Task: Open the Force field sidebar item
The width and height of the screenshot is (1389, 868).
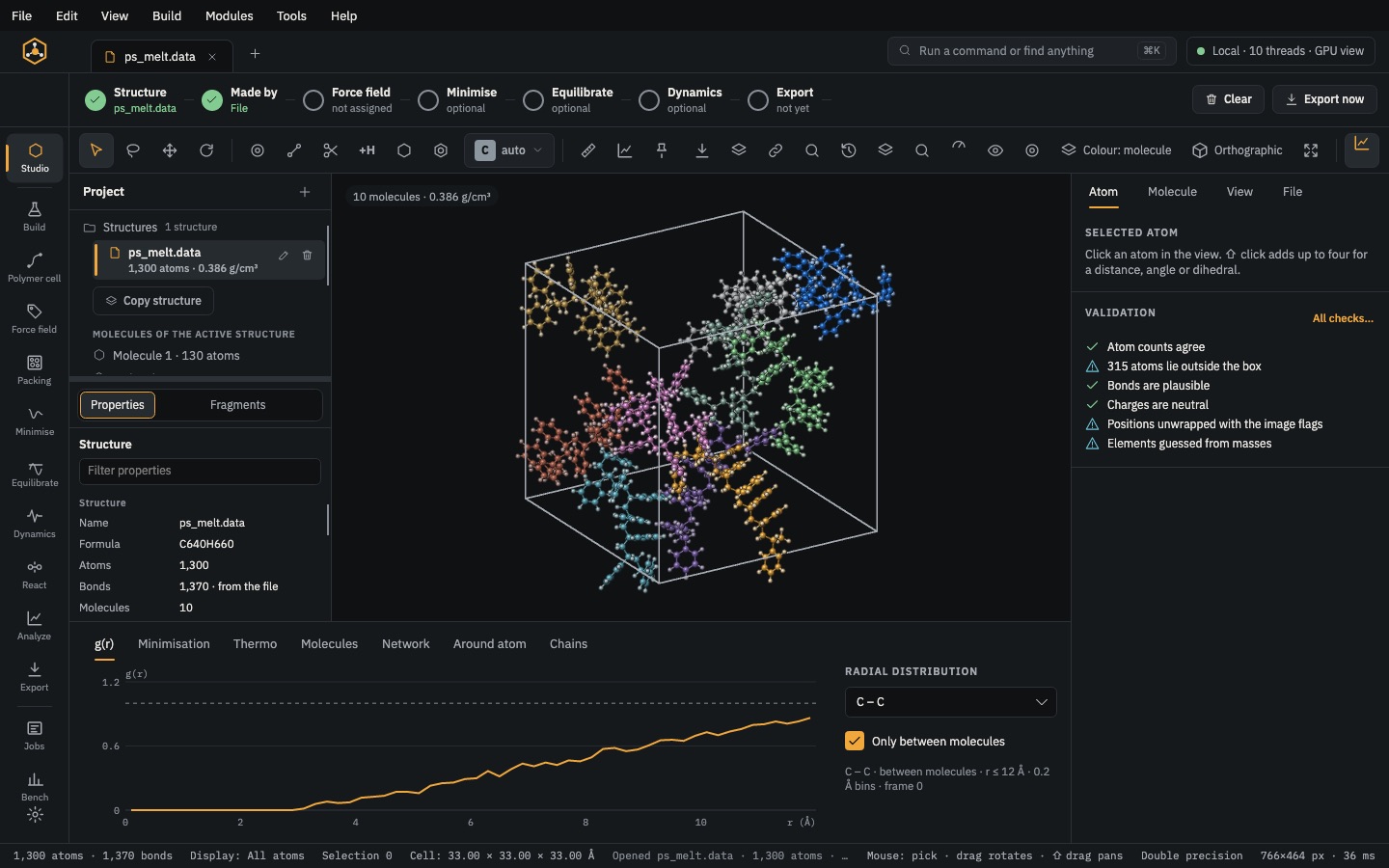Action: pyautogui.click(x=35, y=319)
